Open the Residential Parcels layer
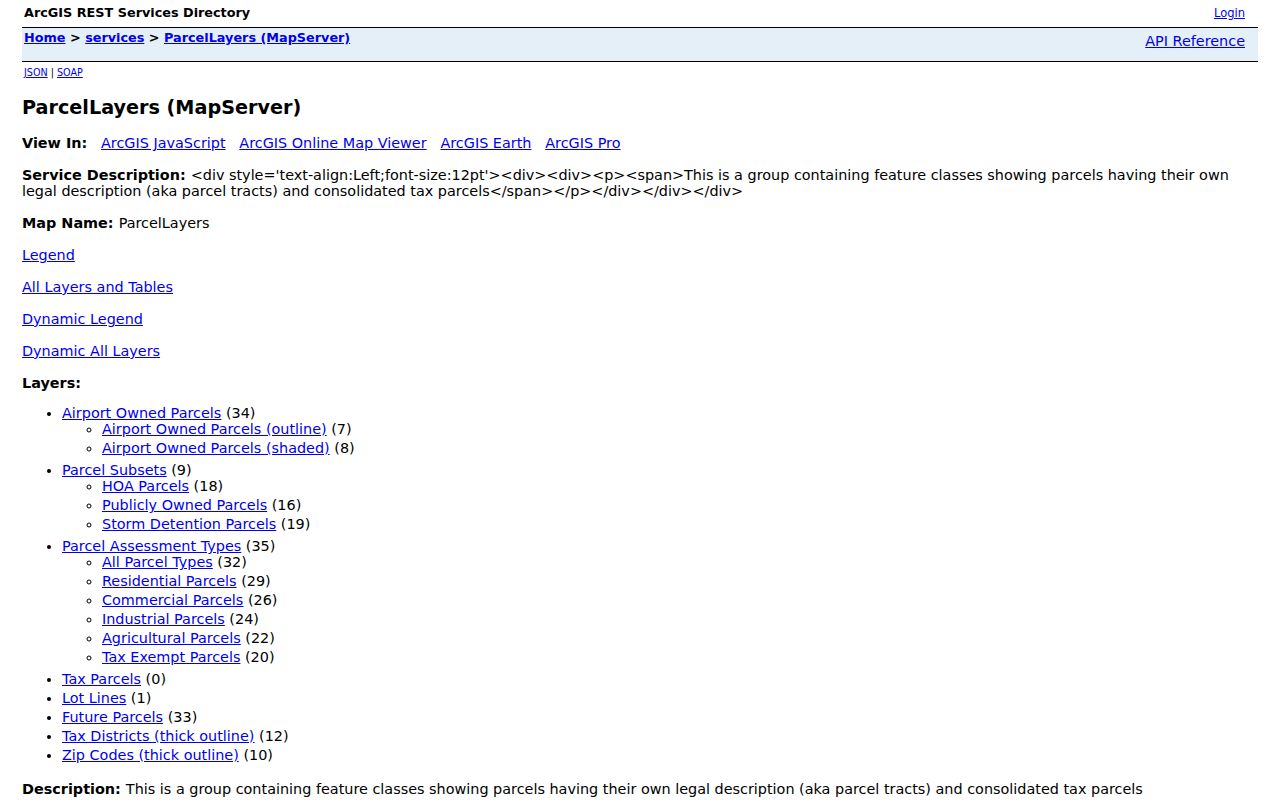 pyautogui.click(x=169, y=581)
